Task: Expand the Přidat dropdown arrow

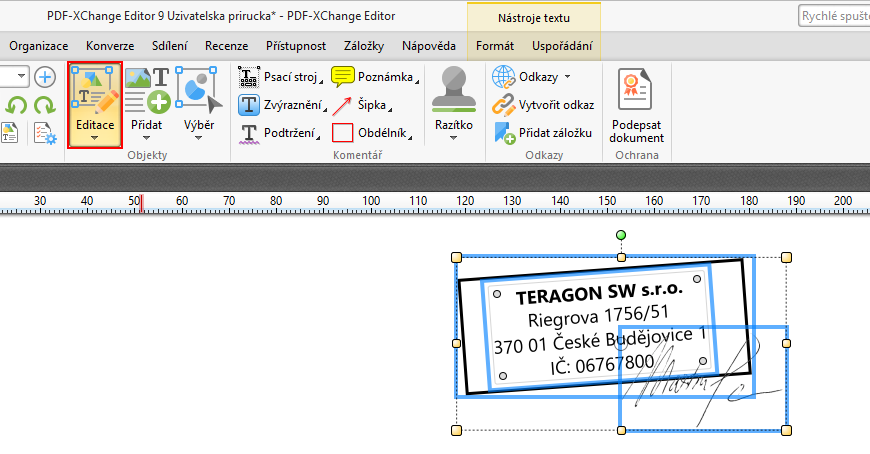Action: point(146,138)
